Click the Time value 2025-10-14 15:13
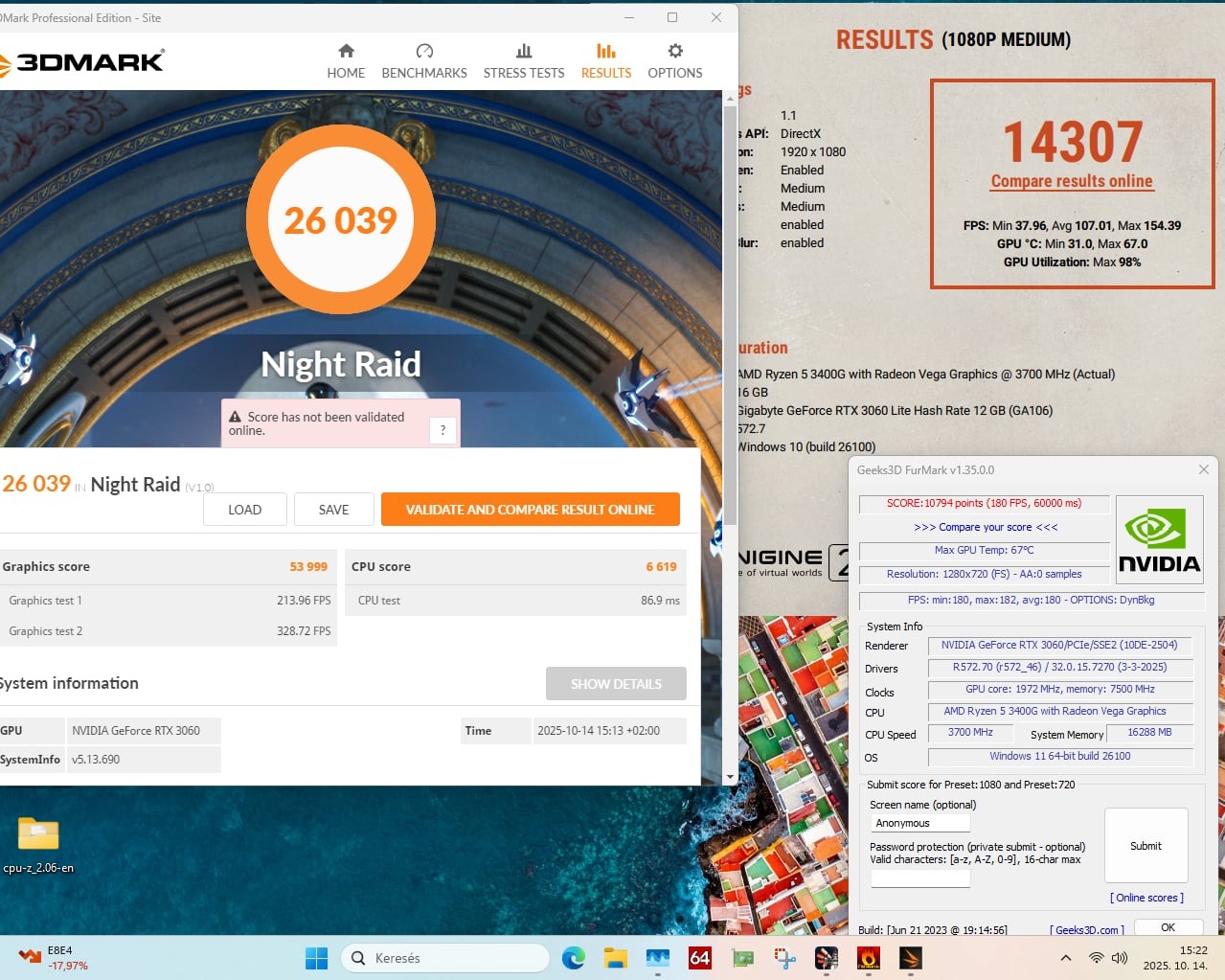Image resolution: width=1225 pixels, height=980 pixels. tap(609, 731)
